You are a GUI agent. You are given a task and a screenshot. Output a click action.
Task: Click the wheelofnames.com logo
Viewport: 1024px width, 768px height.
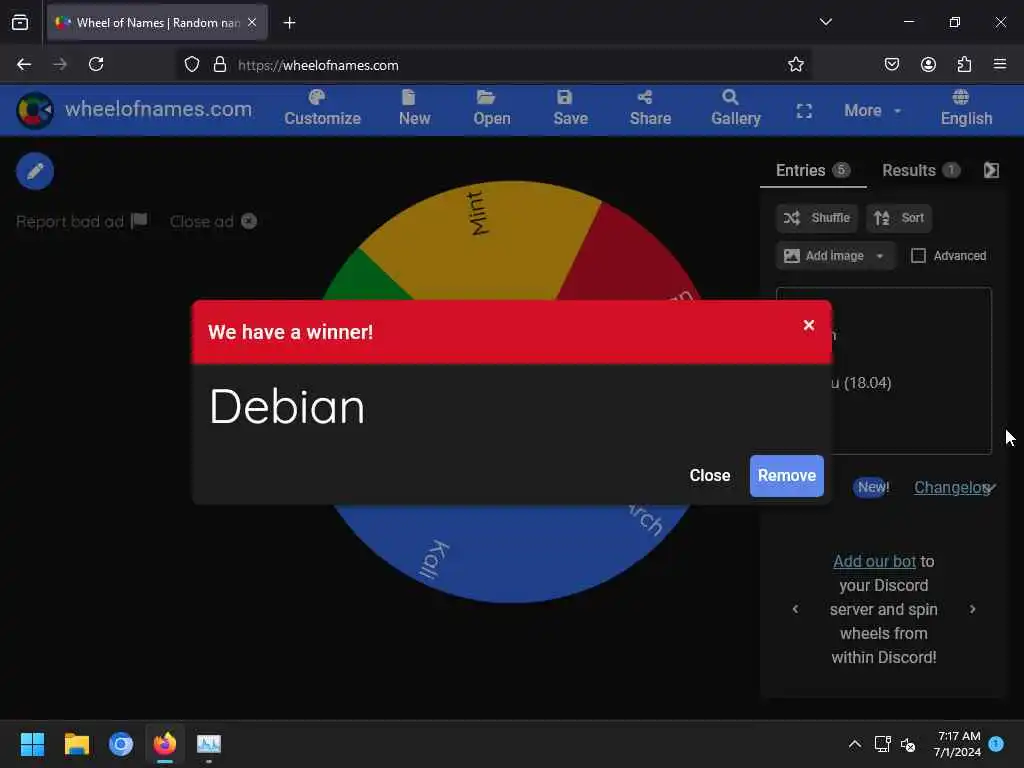pos(135,109)
